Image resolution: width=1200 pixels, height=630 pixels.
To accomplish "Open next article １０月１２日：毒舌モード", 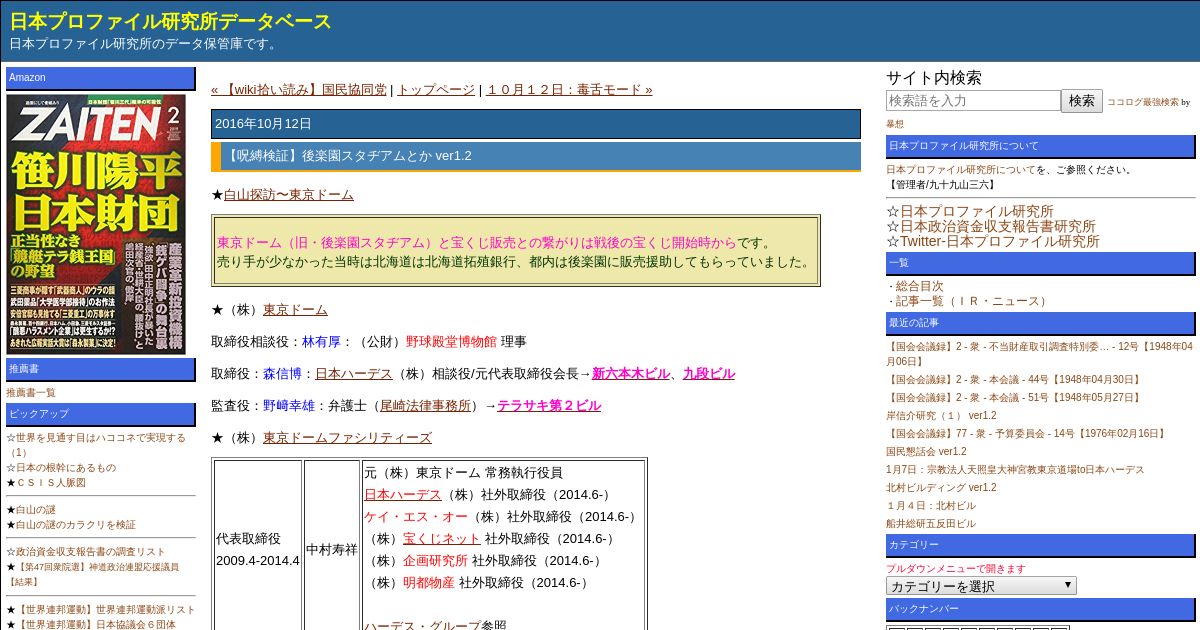I will click(569, 89).
